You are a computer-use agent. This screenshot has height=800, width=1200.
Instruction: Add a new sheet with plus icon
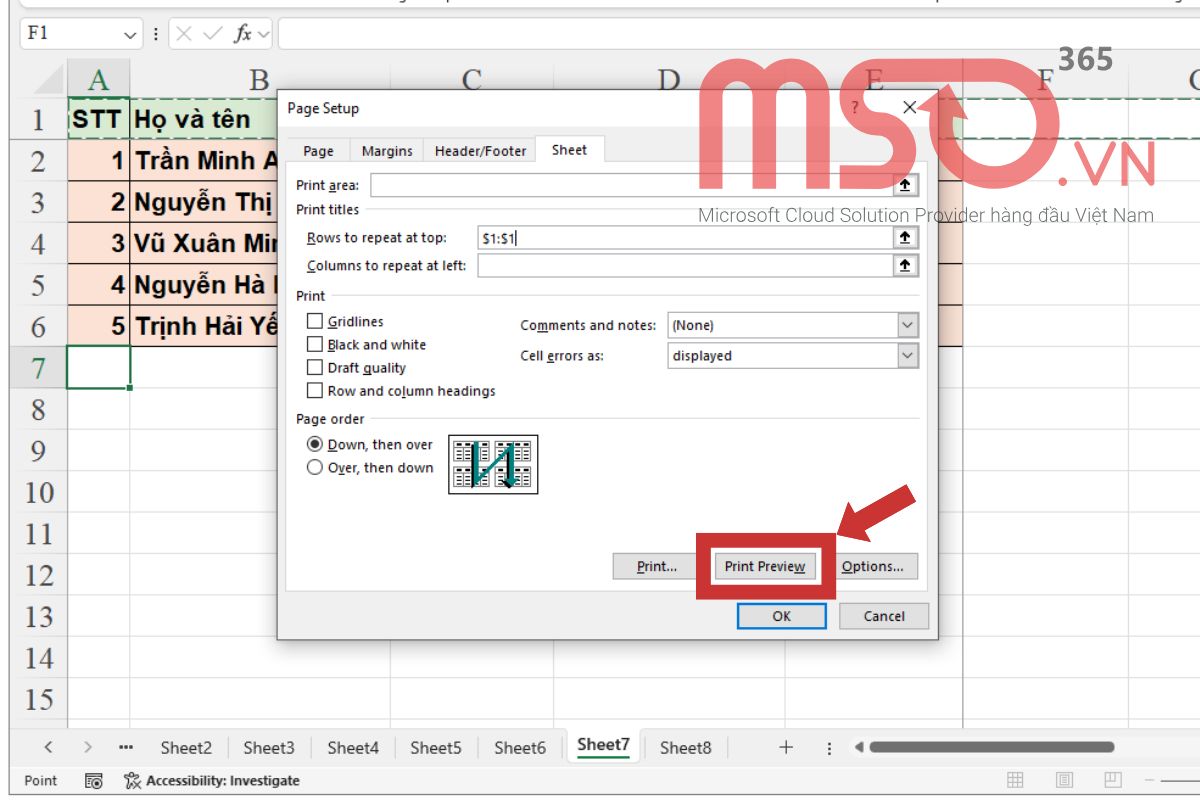click(786, 747)
